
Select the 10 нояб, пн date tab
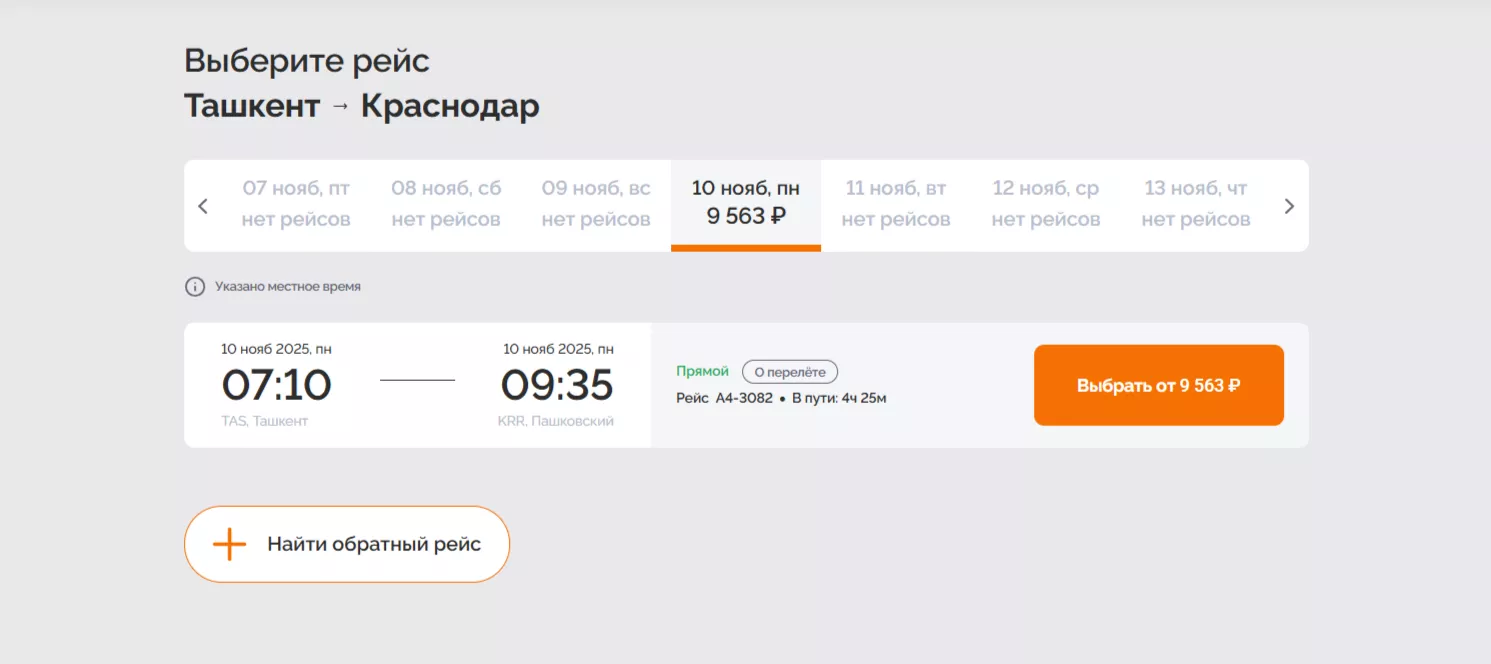pyautogui.click(x=746, y=204)
